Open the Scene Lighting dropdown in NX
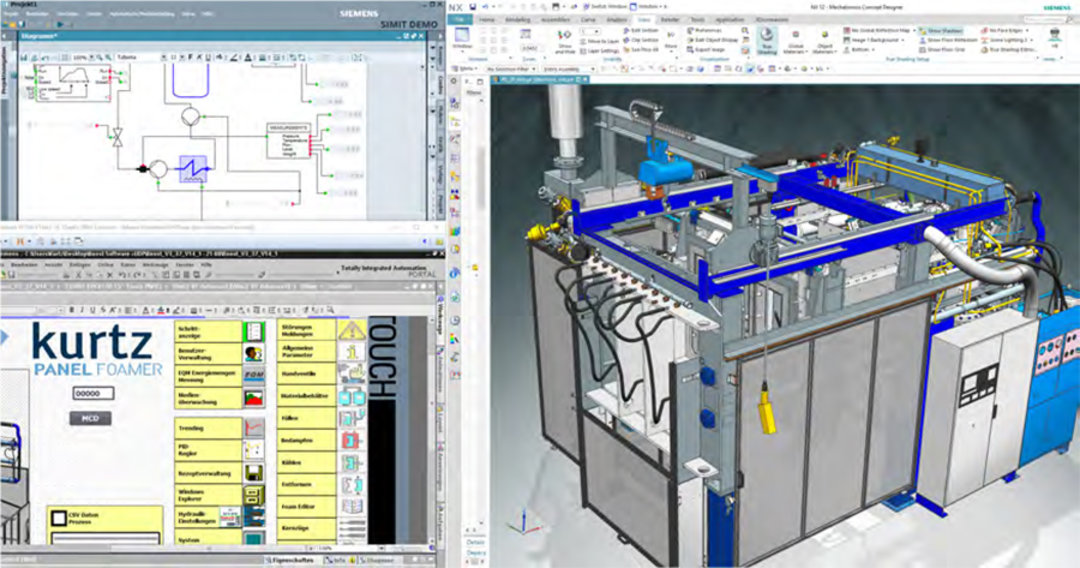 pos(1009,41)
